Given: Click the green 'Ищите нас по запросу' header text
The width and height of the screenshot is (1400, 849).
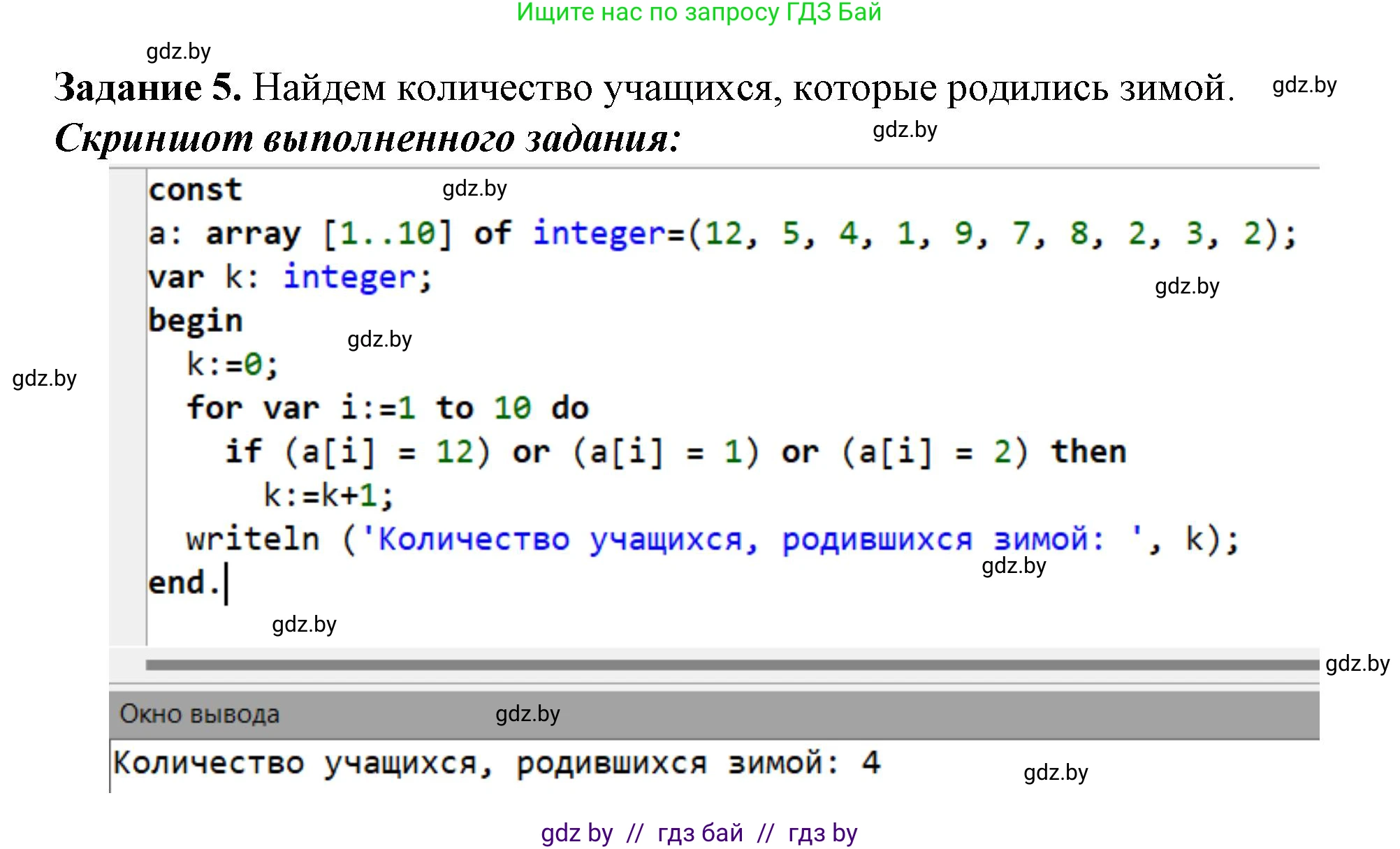Looking at the screenshot, I should pyautogui.click(x=699, y=13).
